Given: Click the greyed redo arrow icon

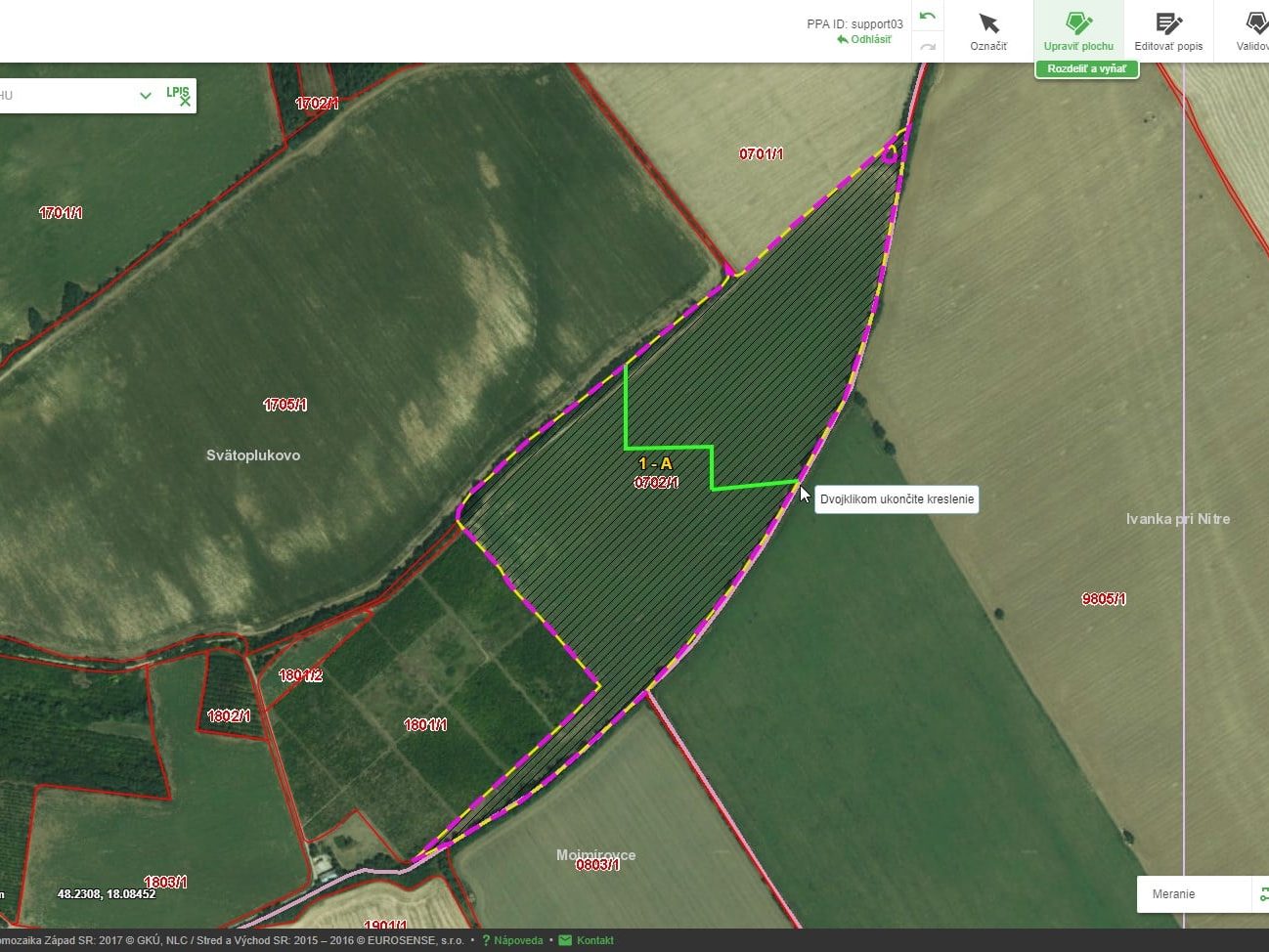Looking at the screenshot, I should (x=927, y=46).
